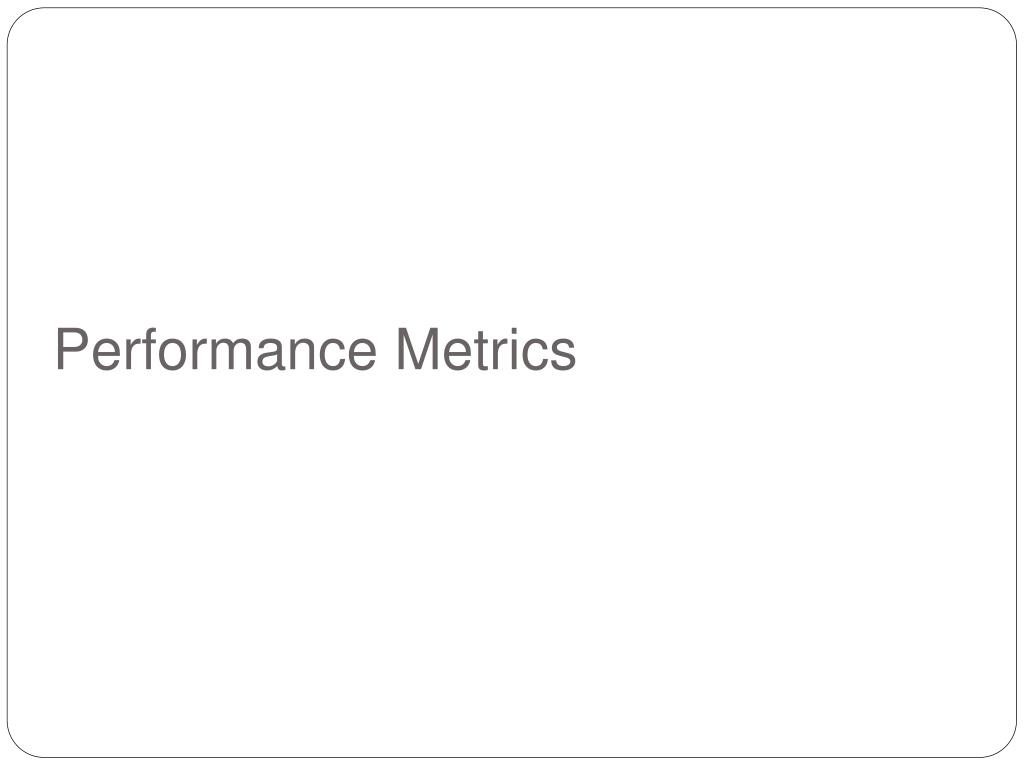Click the bottom-left rounded corner of slide border
The height and width of the screenshot is (768, 1024).
[18, 746]
